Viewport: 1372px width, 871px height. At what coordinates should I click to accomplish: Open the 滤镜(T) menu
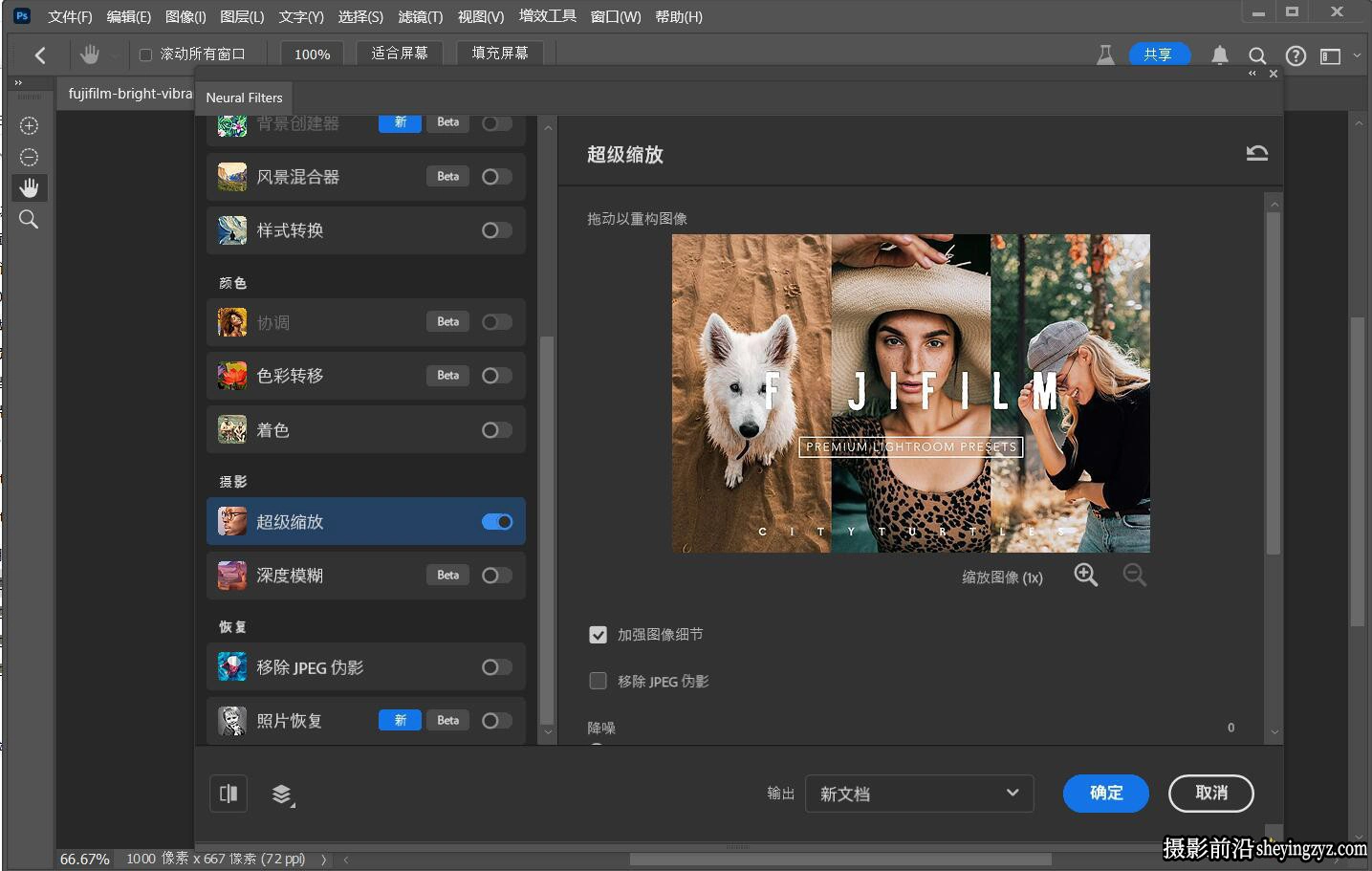tap(421, 16)
